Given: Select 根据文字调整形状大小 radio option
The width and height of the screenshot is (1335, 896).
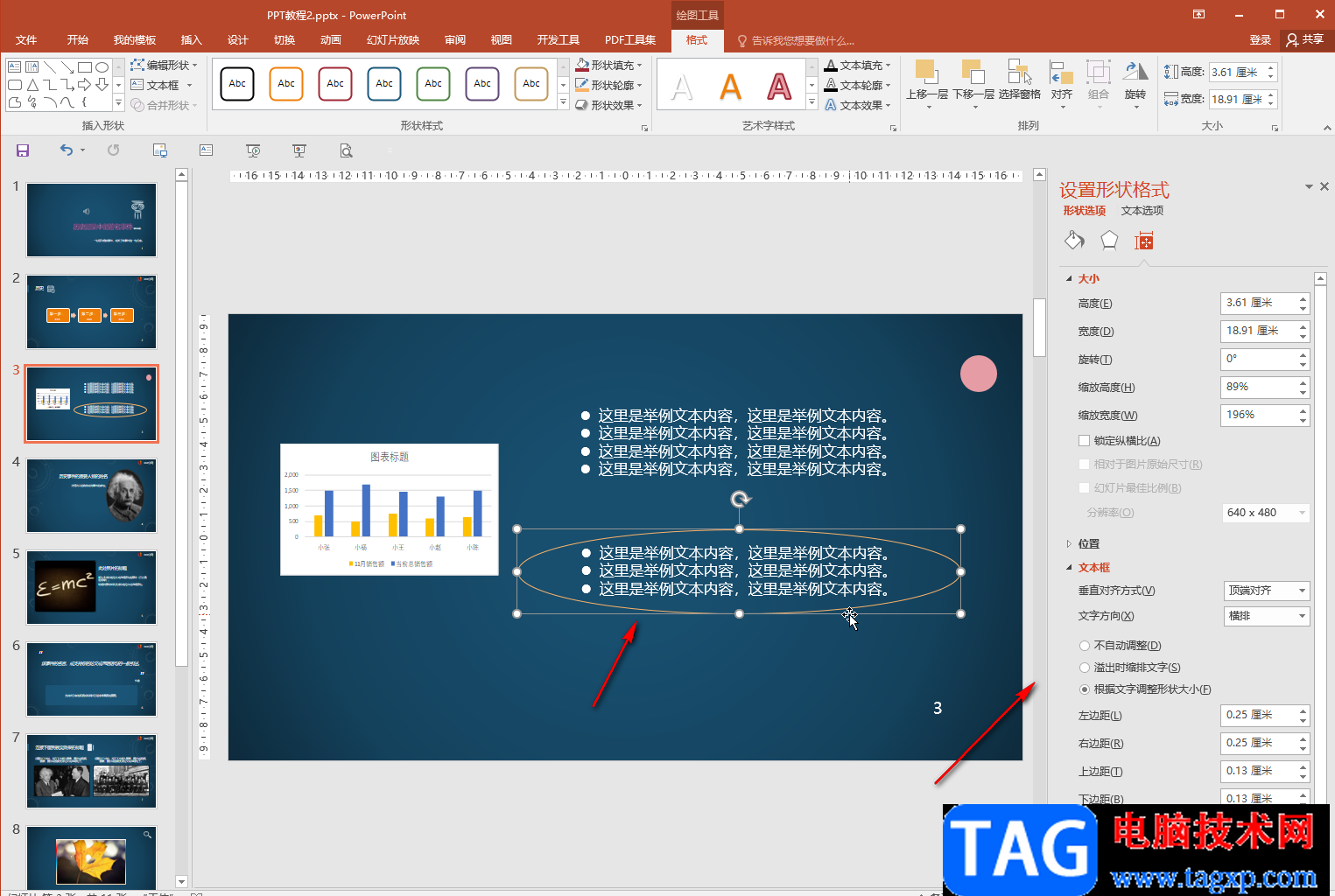Looking at the screenshot, I should click(1085, 689).
